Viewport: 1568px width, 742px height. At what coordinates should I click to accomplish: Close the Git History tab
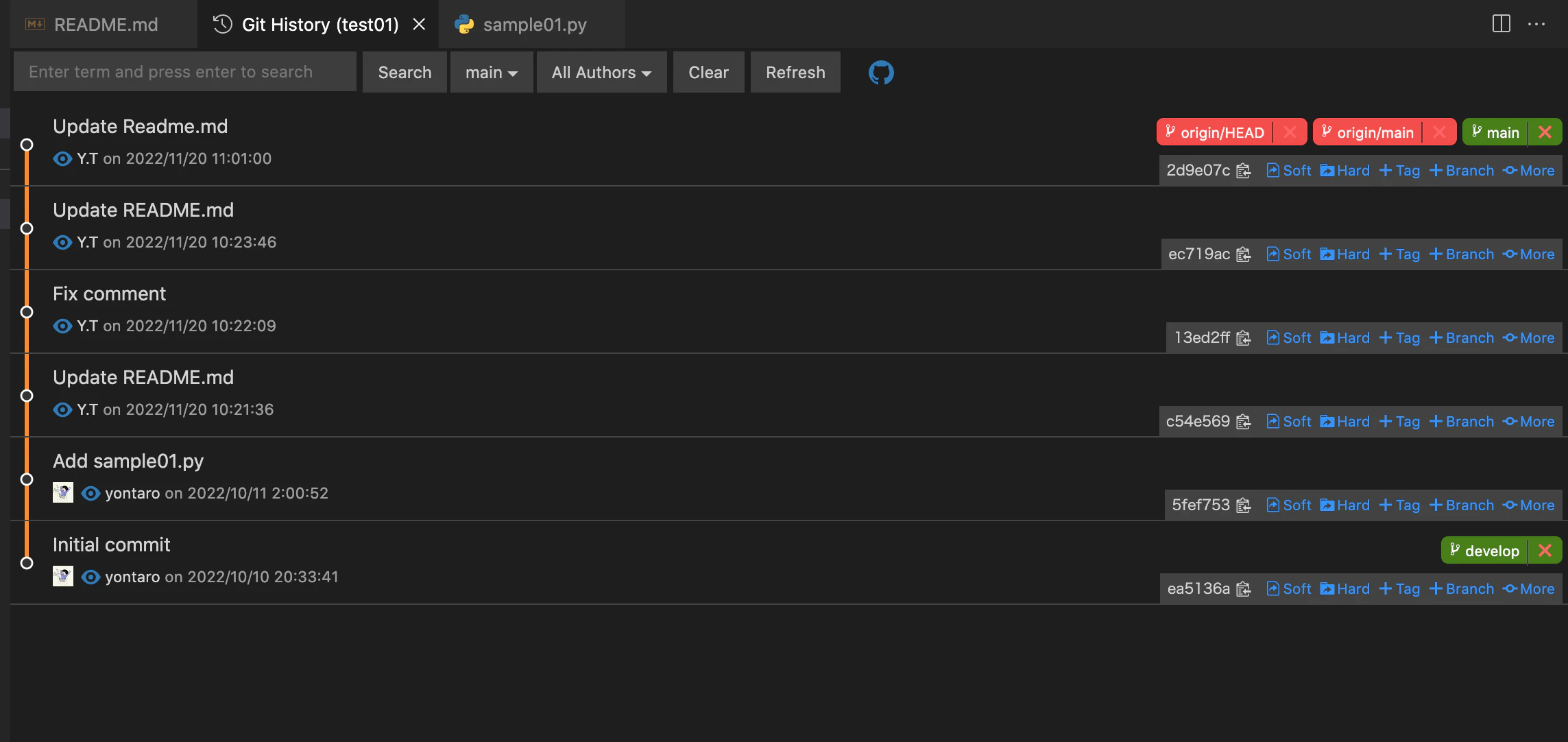(419, 24)
